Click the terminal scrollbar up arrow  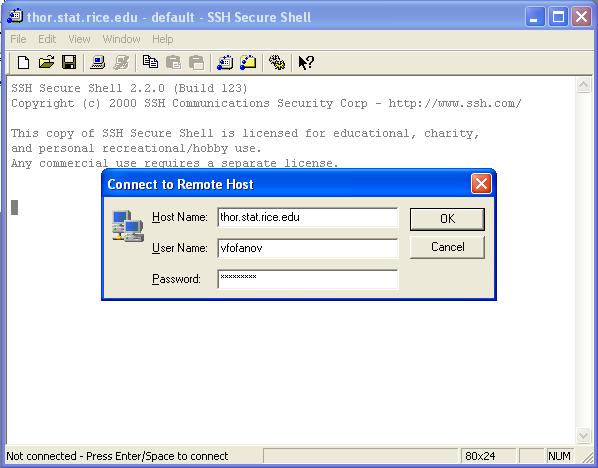click(584, 85)
